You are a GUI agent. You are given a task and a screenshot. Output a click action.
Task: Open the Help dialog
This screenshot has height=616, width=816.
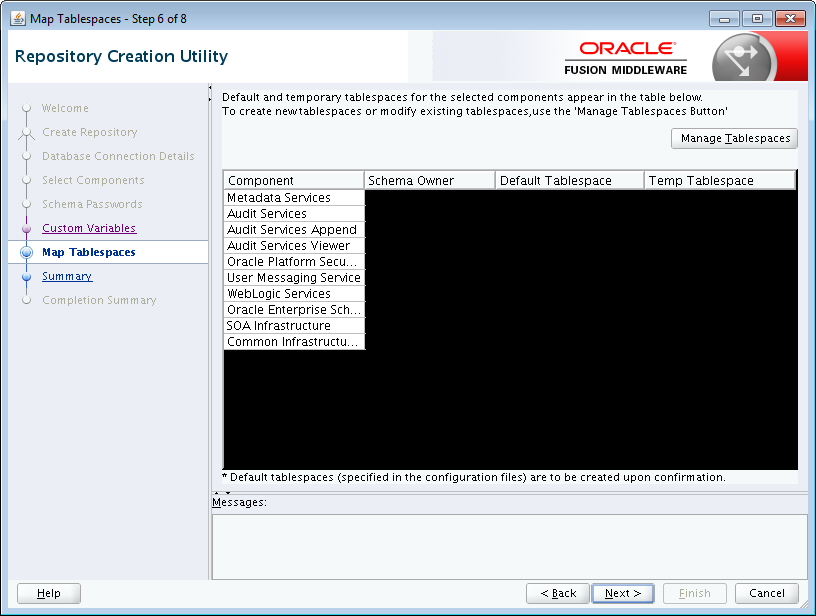[48, 592]
